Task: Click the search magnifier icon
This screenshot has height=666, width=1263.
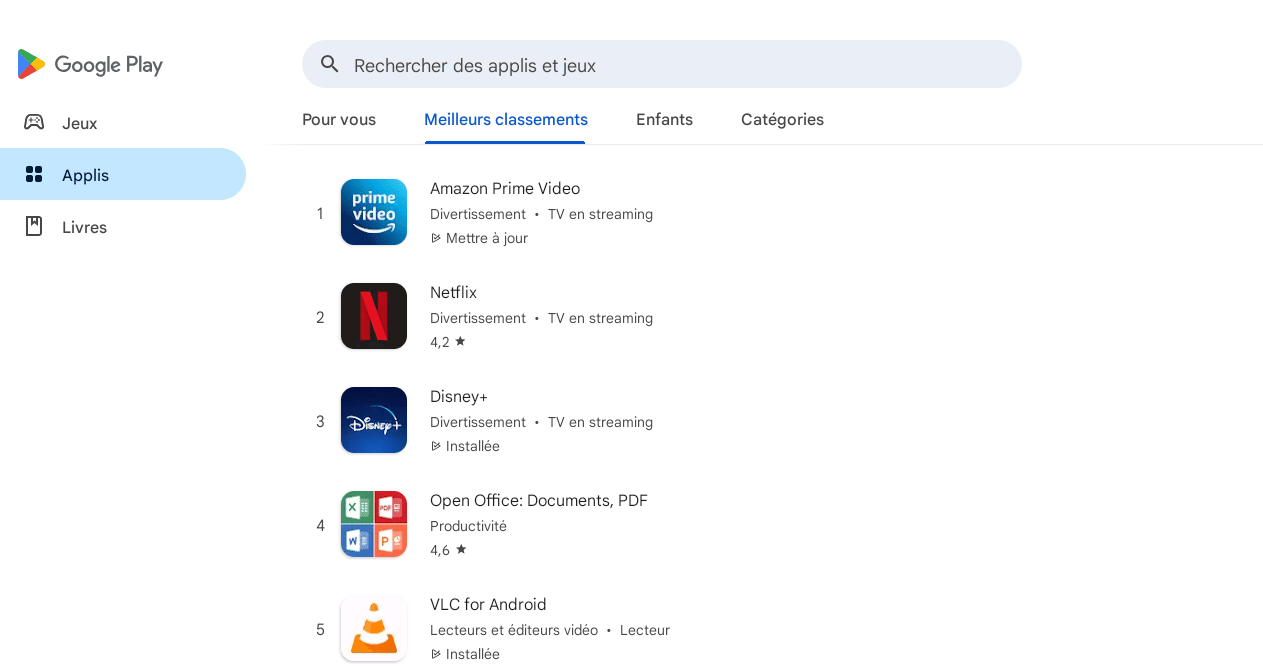Action: pyautogui.click(x=330, y=64)
